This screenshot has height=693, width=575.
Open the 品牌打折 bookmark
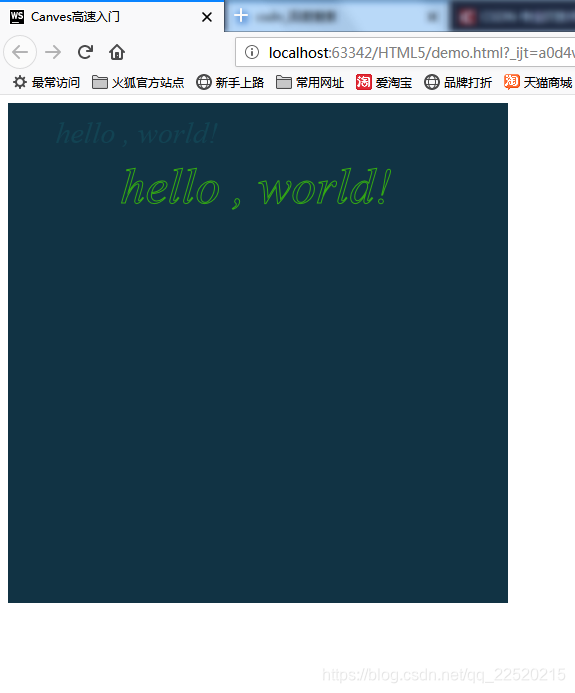coord(458,82)
